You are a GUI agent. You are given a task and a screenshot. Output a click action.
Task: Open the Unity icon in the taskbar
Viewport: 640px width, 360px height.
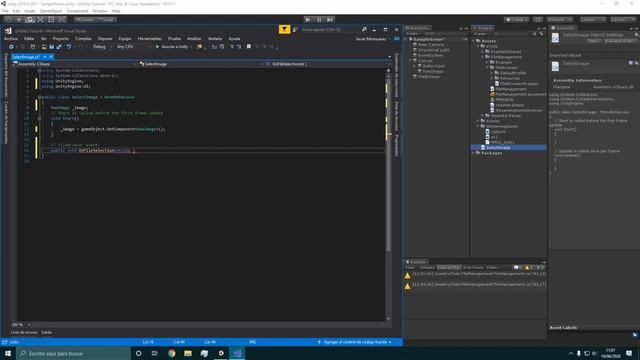tap(221, 353)
